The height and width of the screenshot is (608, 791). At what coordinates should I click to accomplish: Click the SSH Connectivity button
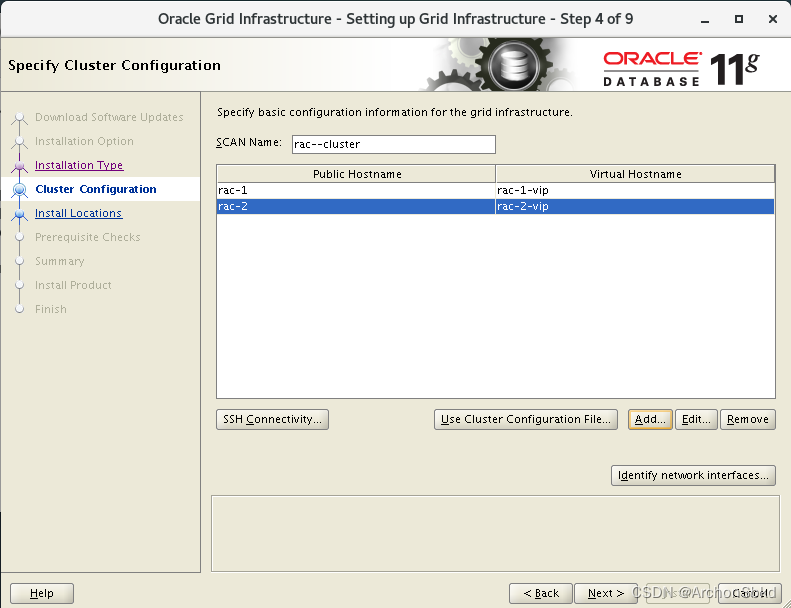pyautogui.click(x=272, y=419)
